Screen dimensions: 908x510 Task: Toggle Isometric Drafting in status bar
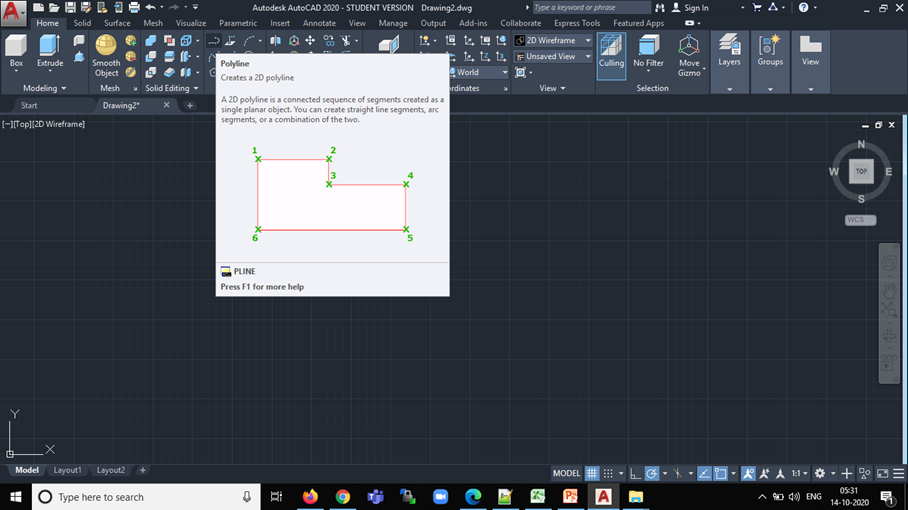pyautogui.click(x=678, y=474)
